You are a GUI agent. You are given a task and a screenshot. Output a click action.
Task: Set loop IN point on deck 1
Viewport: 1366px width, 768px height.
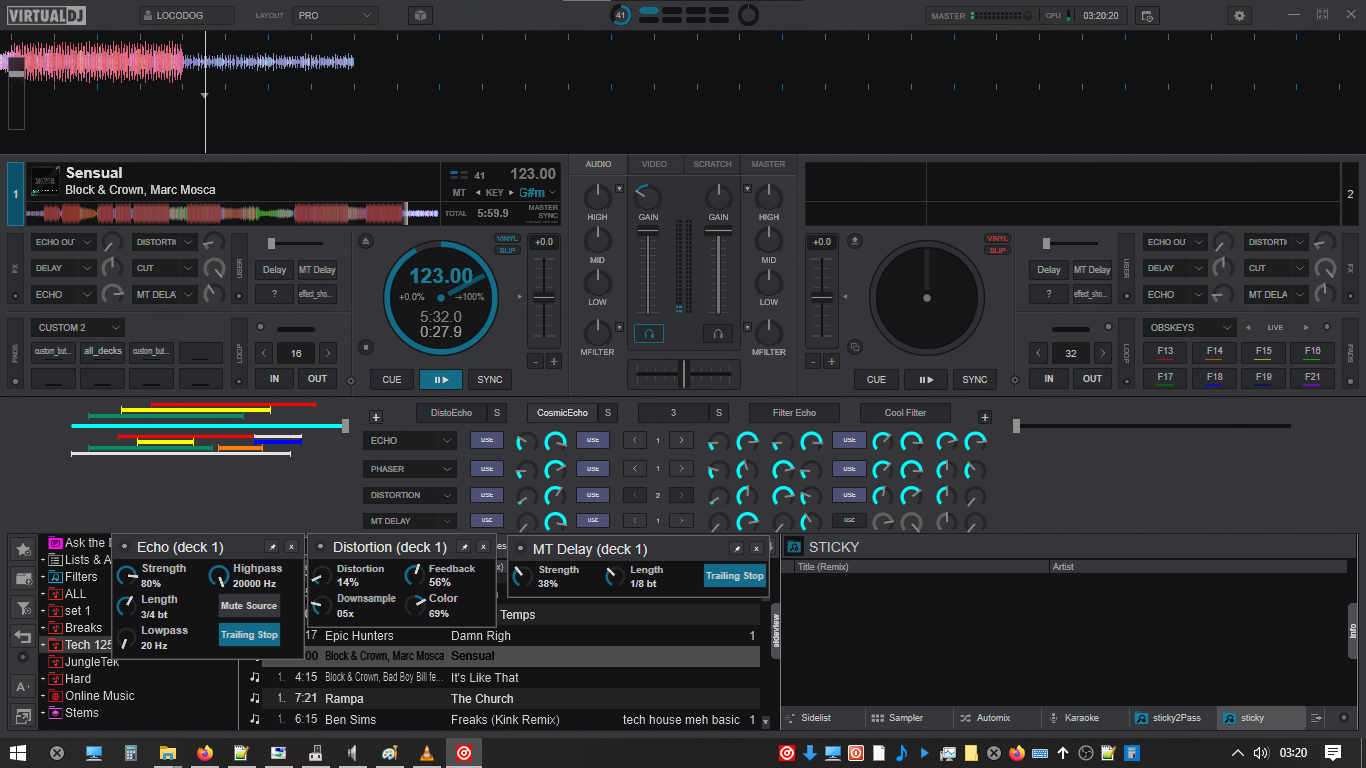(x=274, y=379)
